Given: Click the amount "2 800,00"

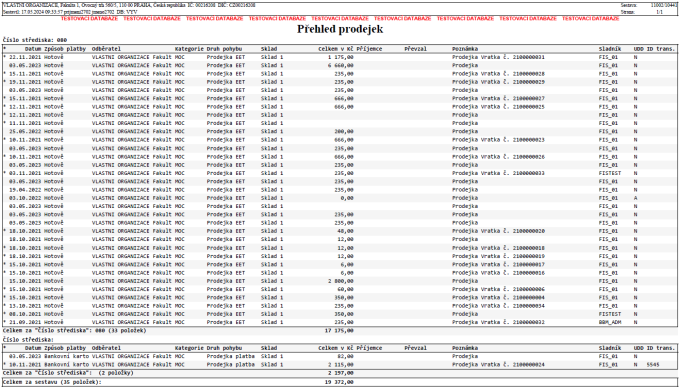Looking at the screenshot, I should [340, 280].
